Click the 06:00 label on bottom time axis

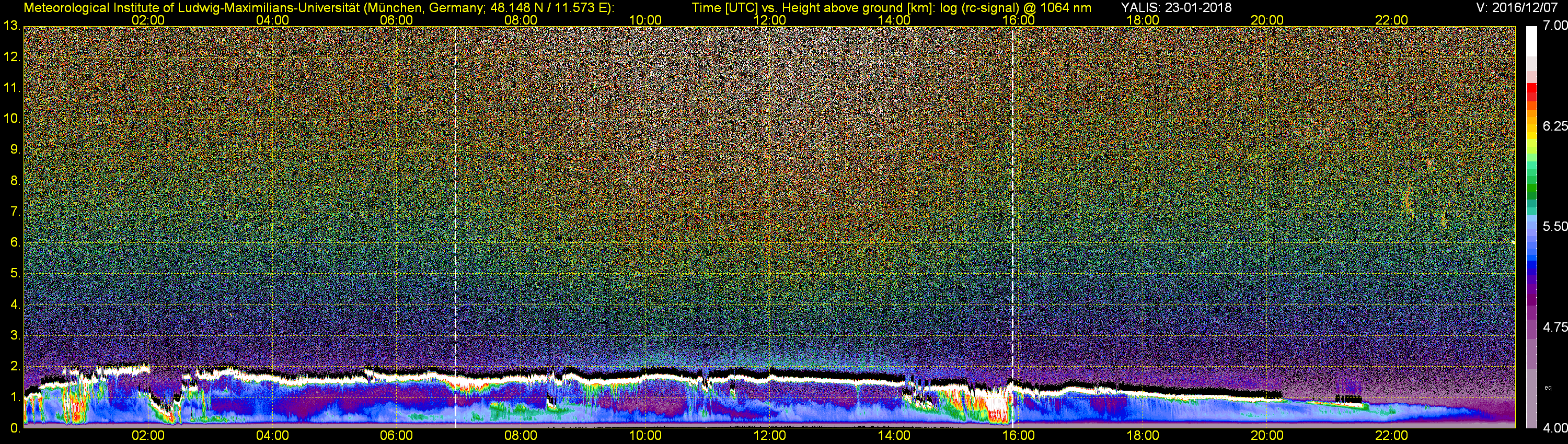click(x=396, y=436)
